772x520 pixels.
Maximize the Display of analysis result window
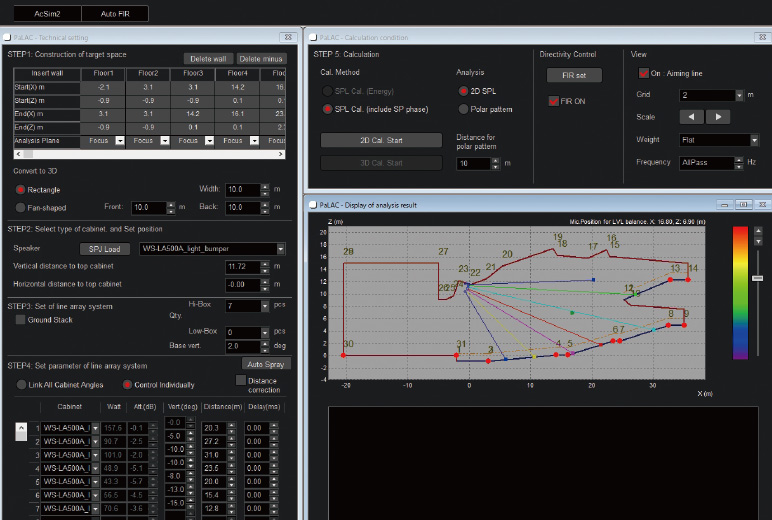[x=743, y=204]
